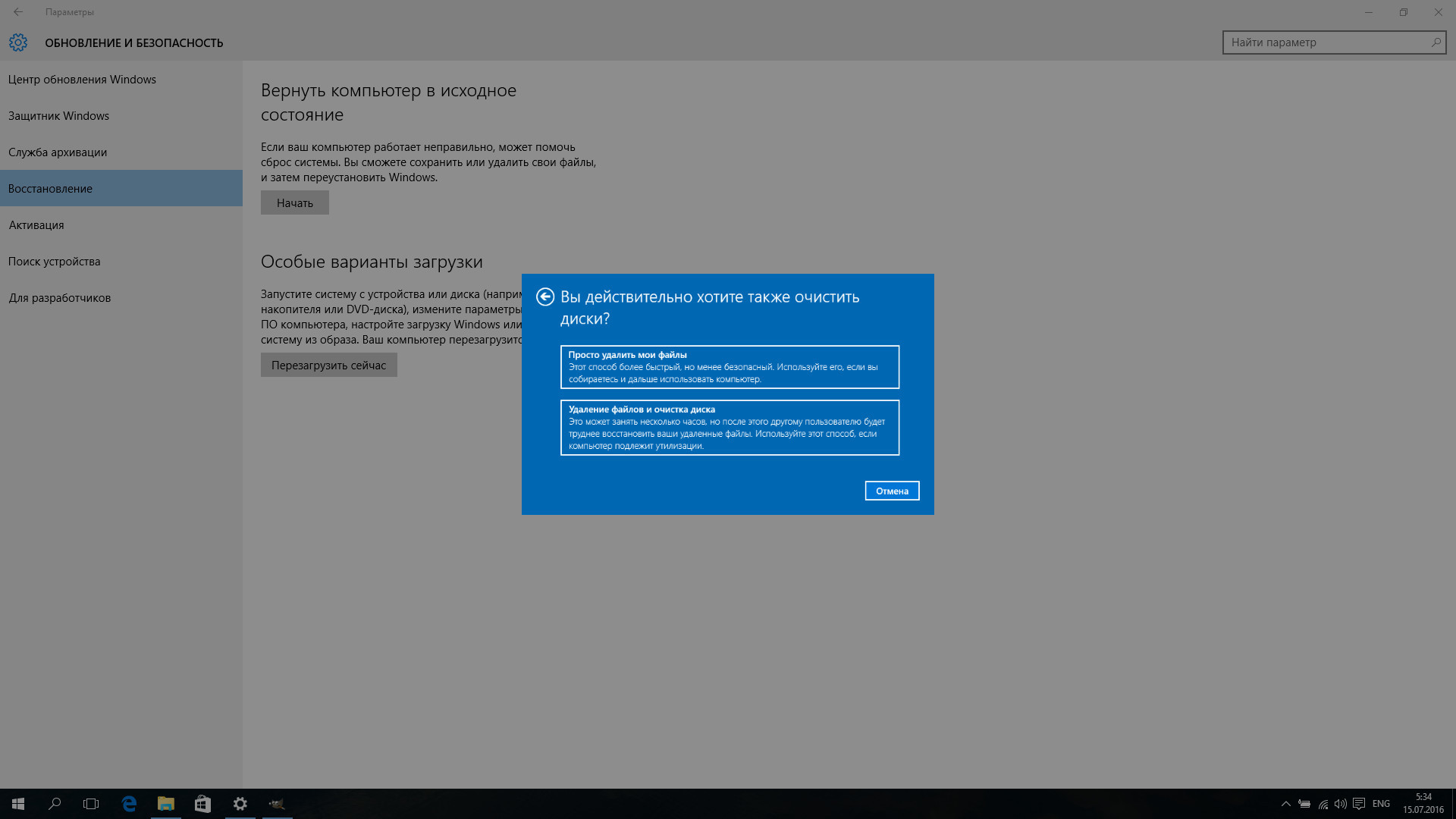
Task: Open Task View from the taskbar
Action: pos(91,804)
